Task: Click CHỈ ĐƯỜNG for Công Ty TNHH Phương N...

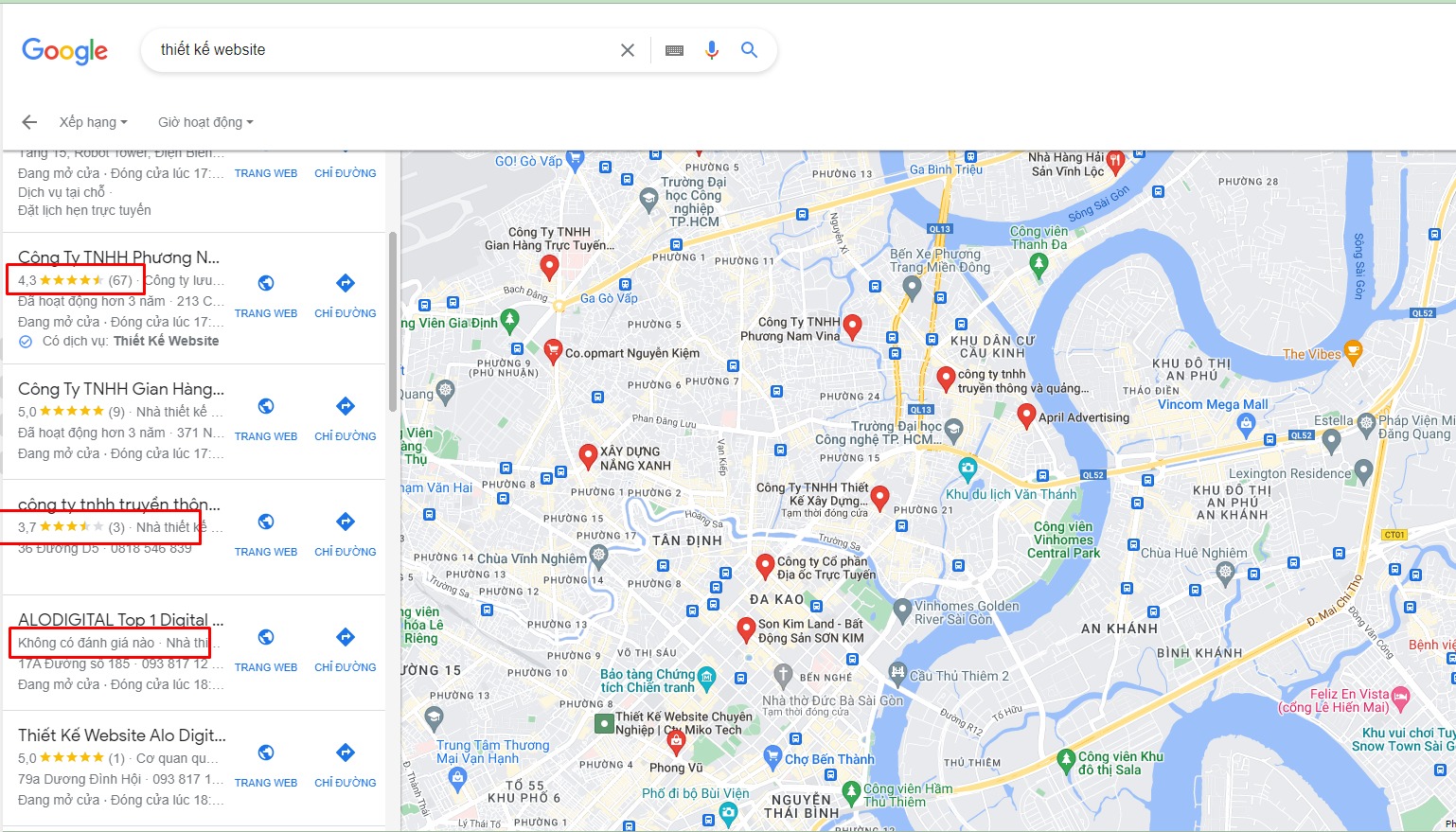Action: click(346, 313)
